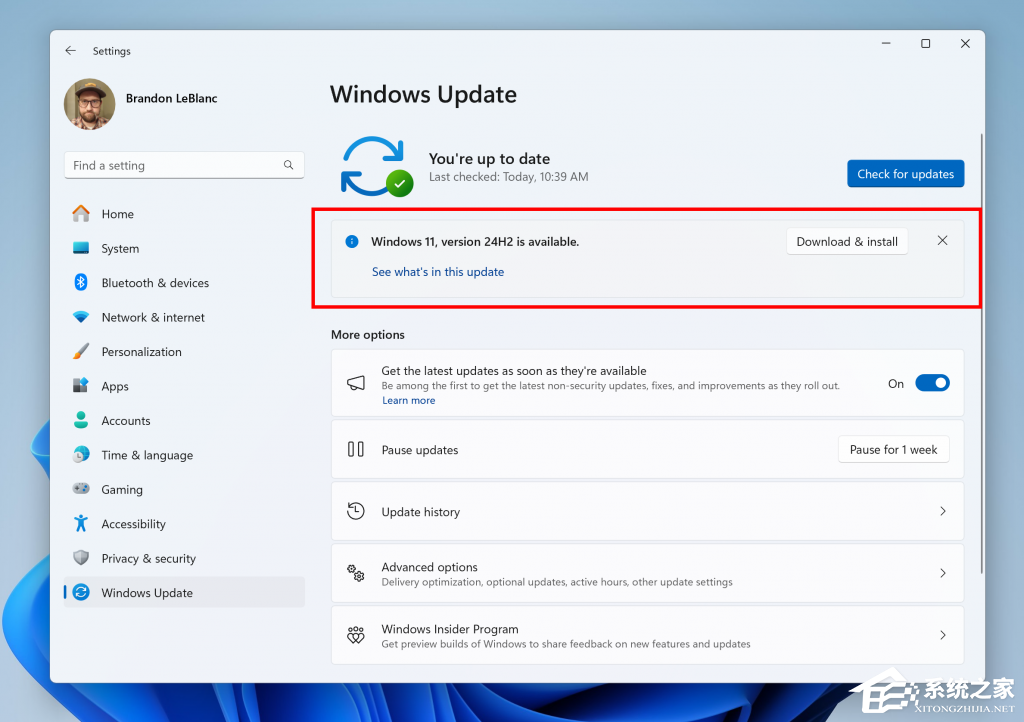The width and height of the screenshot is (1024, 722).
Task: Maximize the Settings window
Action: tap(925, 44)
